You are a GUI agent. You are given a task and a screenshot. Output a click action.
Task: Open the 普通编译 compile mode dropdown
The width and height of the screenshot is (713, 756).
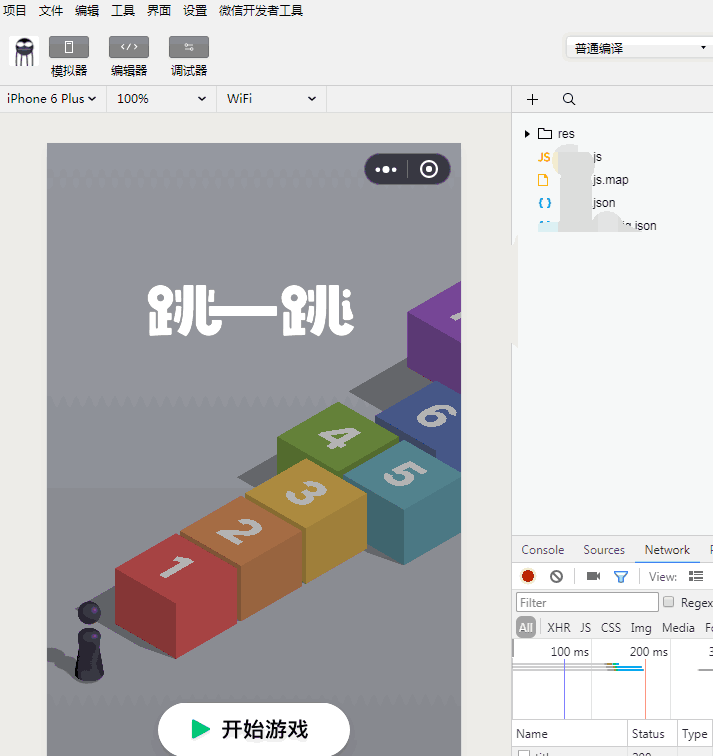tap(638, 48)
